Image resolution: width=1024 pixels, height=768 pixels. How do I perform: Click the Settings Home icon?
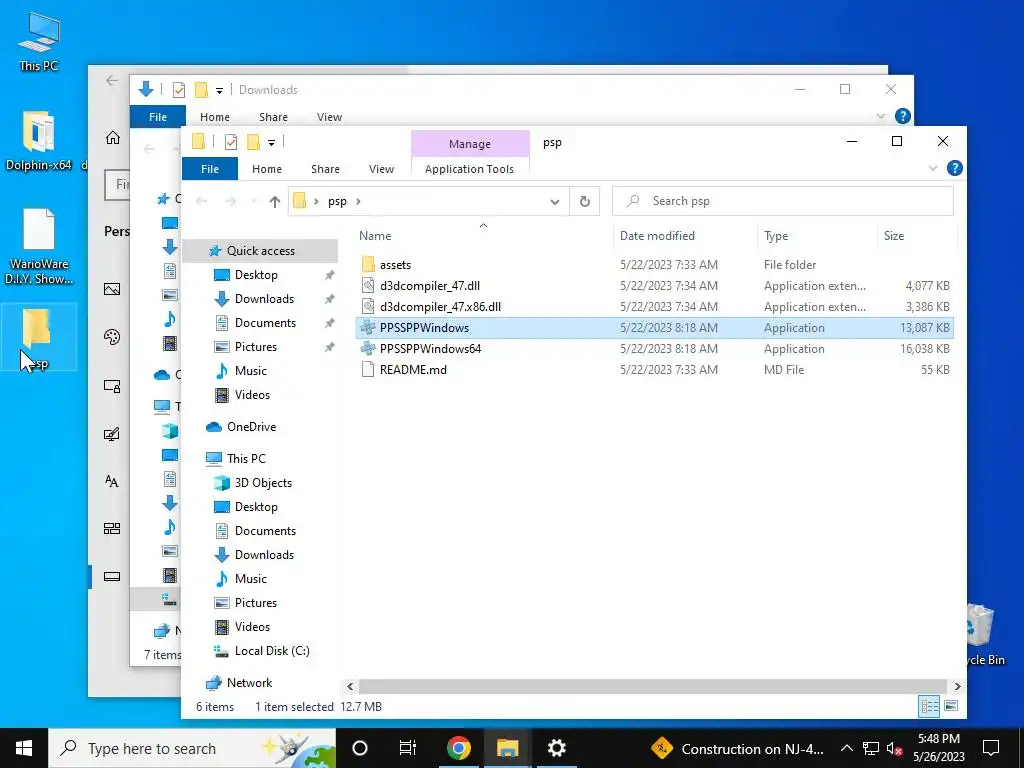[x=112, y=138]
